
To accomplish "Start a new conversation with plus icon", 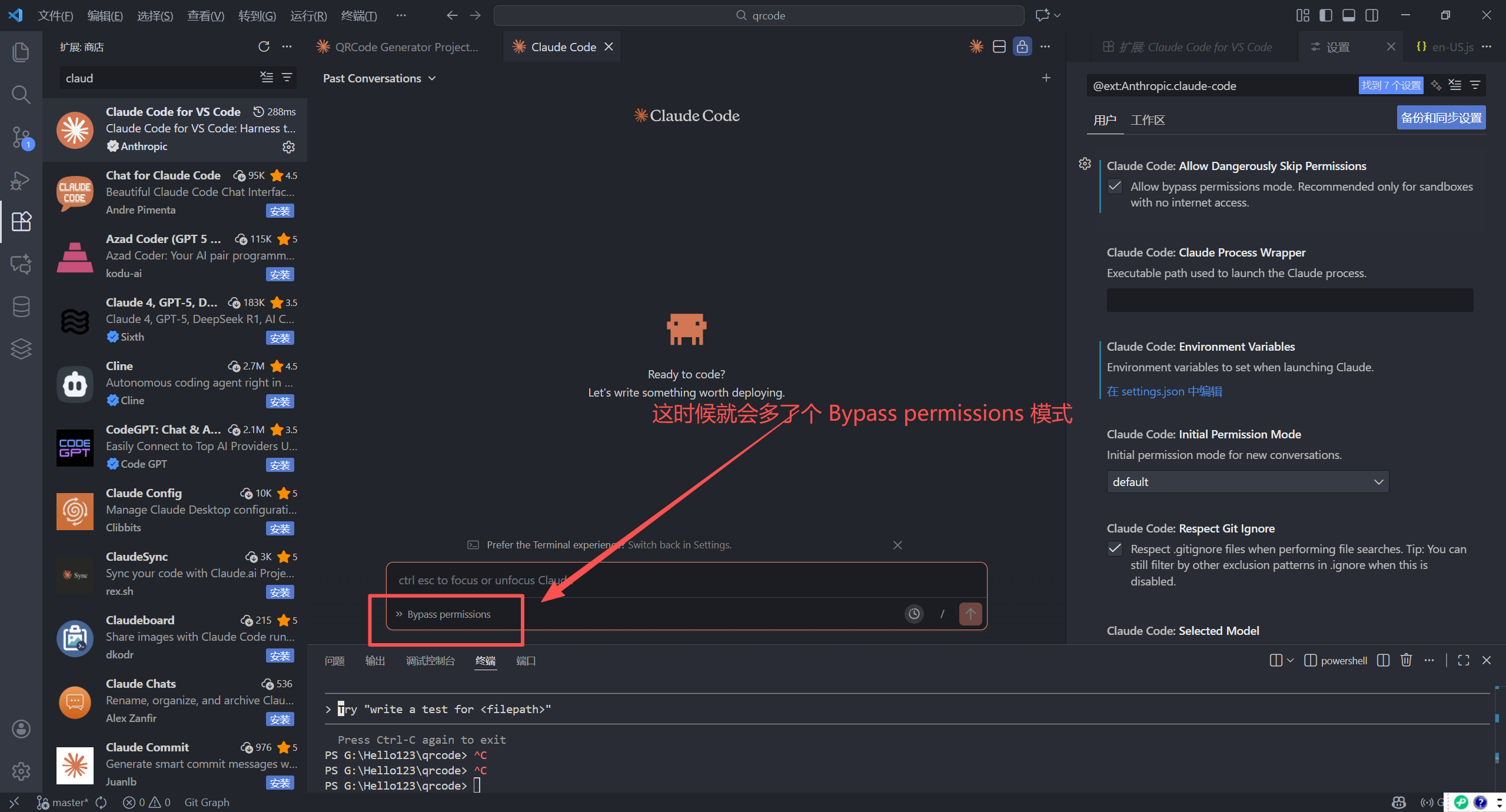I will (1046, 78).
